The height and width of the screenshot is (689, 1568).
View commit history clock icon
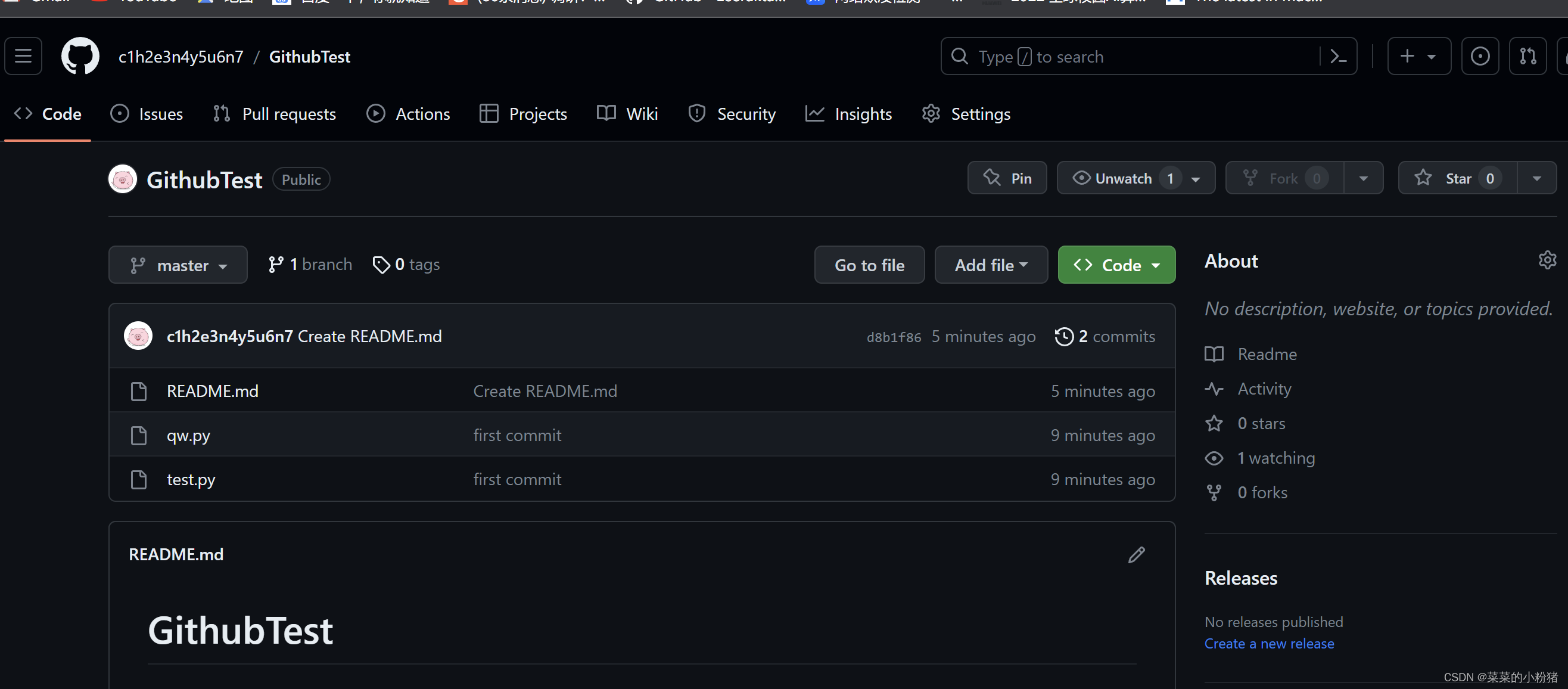point(1064,336)
